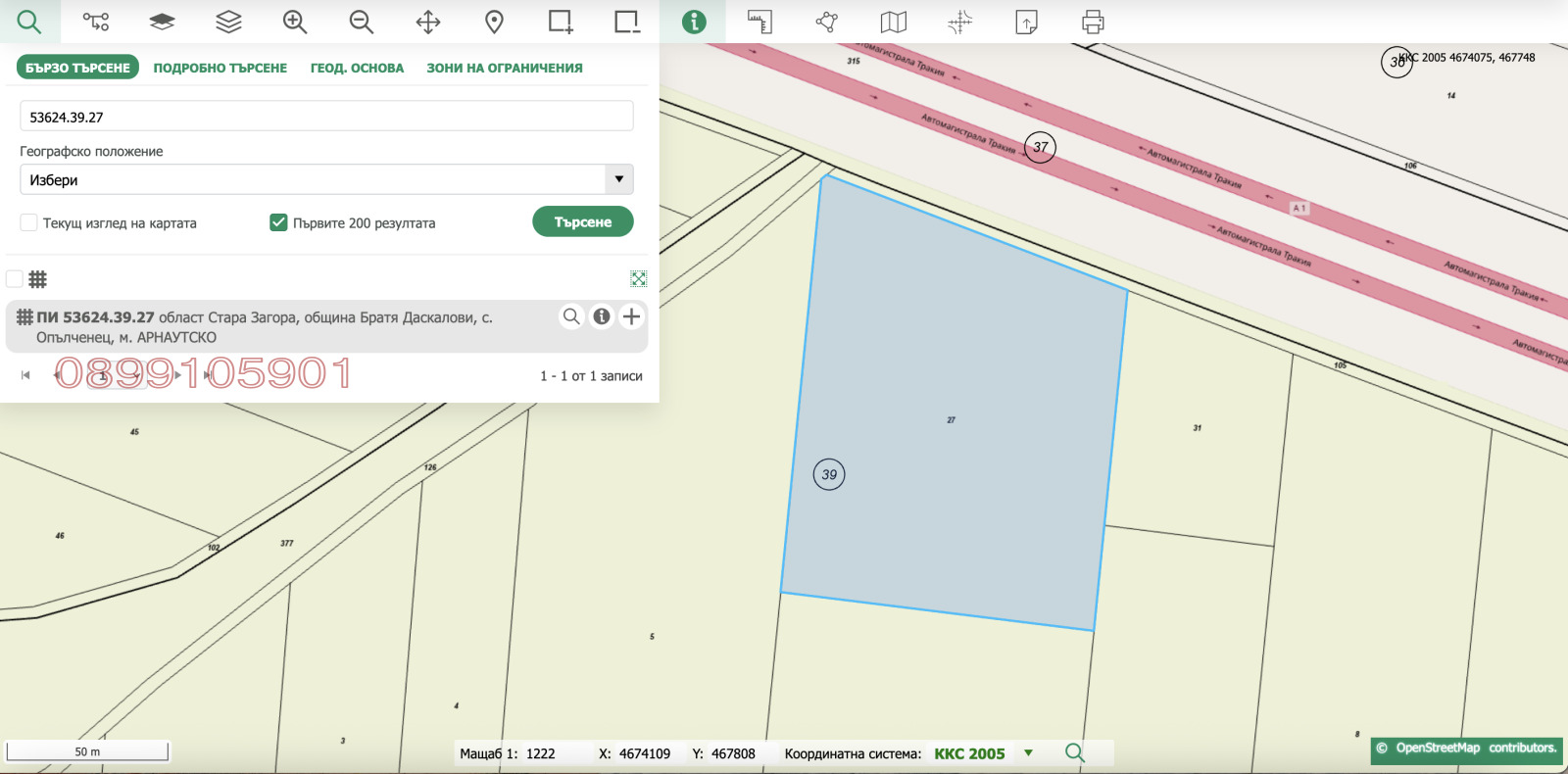
Task: Click the search field containing 53624.39.27
Action: coord(326,117)
